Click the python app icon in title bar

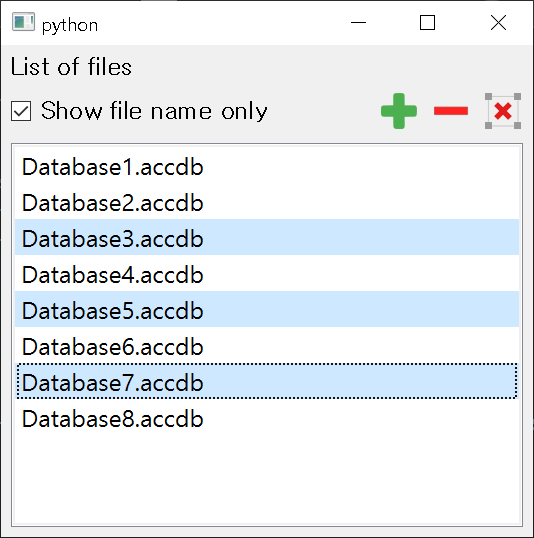[23, 23]
